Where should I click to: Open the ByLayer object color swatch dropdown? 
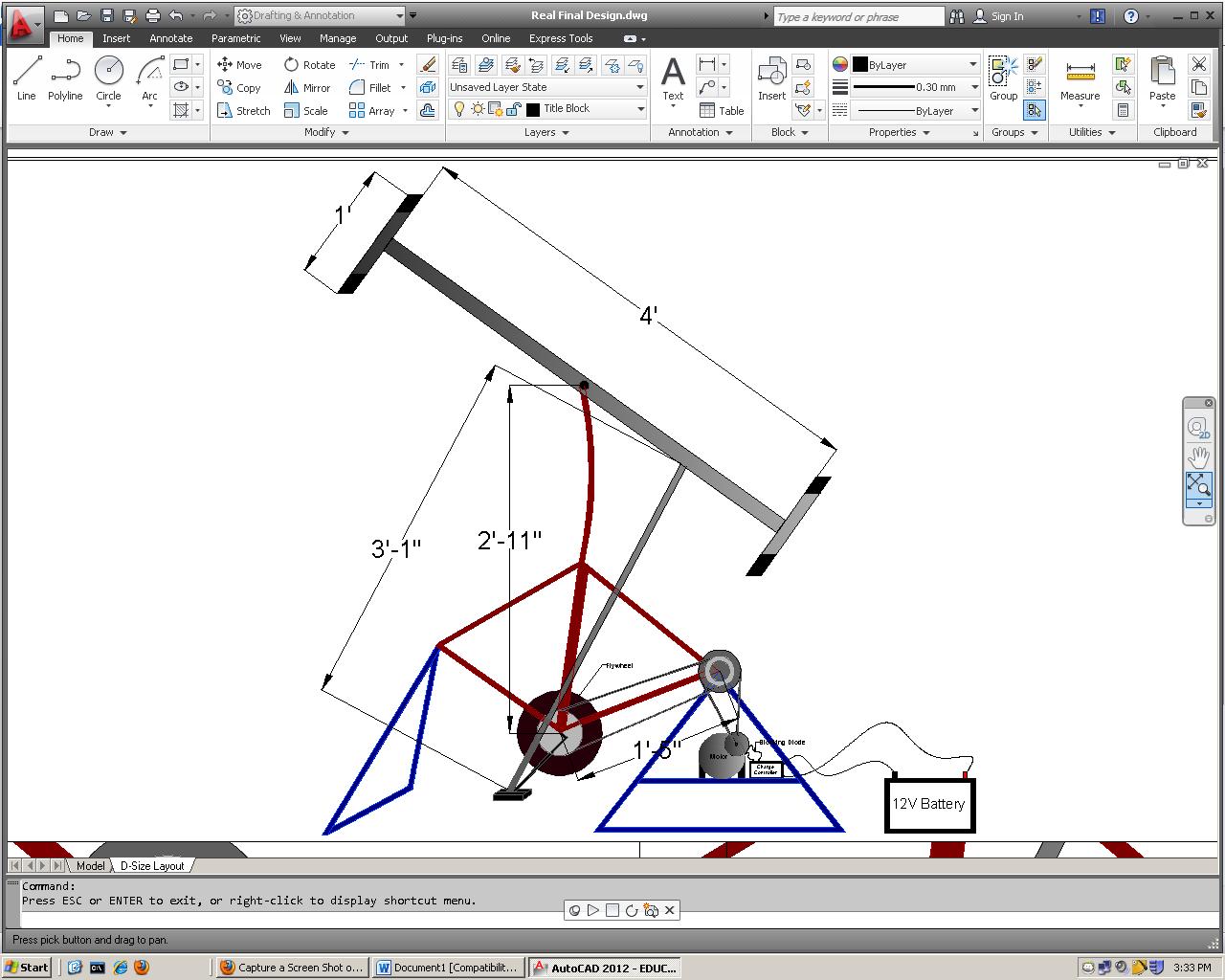[914, 64]
